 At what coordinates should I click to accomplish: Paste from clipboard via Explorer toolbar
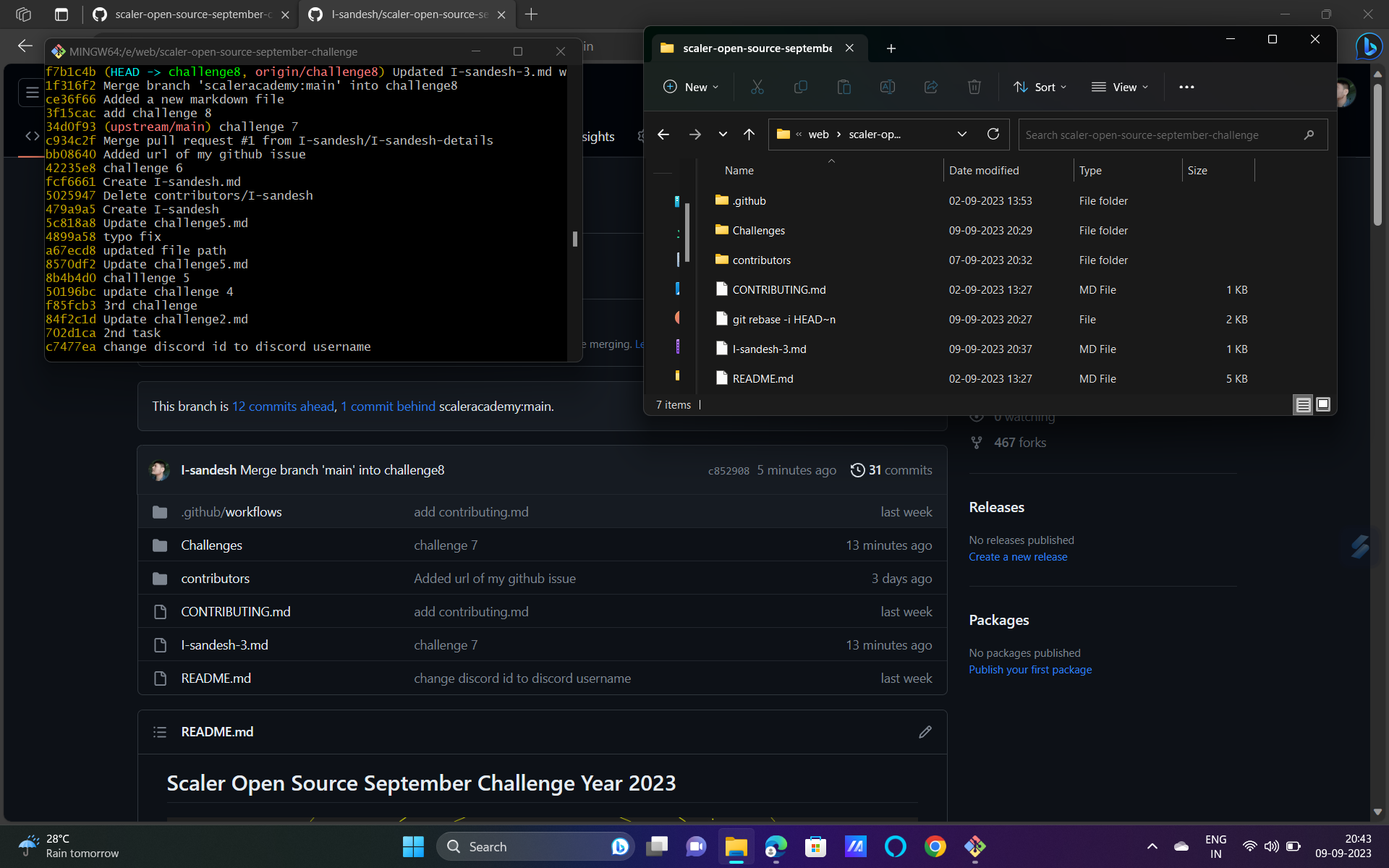844,87
